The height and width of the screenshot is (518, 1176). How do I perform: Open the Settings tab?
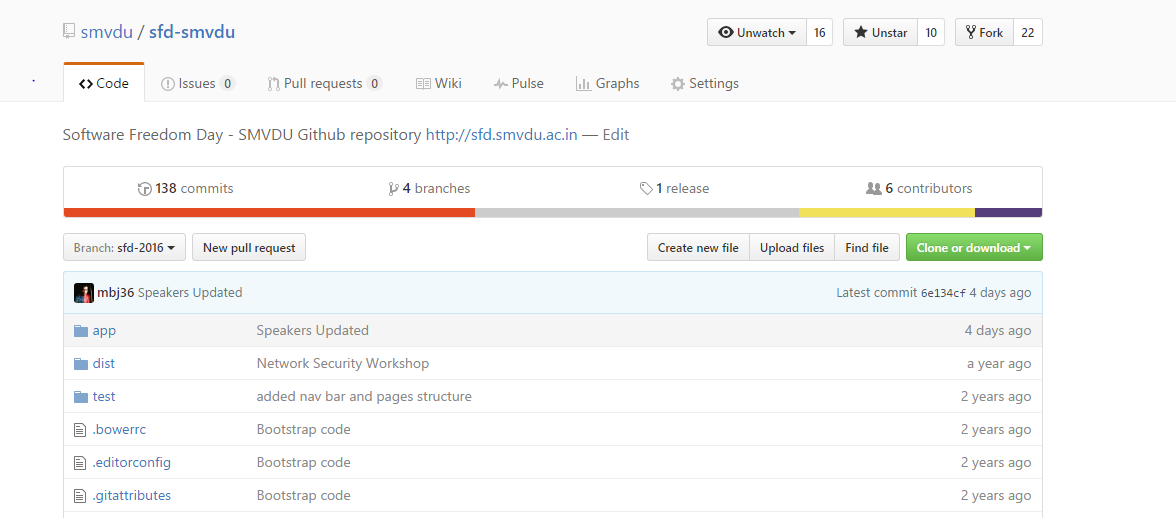point(705,84)
